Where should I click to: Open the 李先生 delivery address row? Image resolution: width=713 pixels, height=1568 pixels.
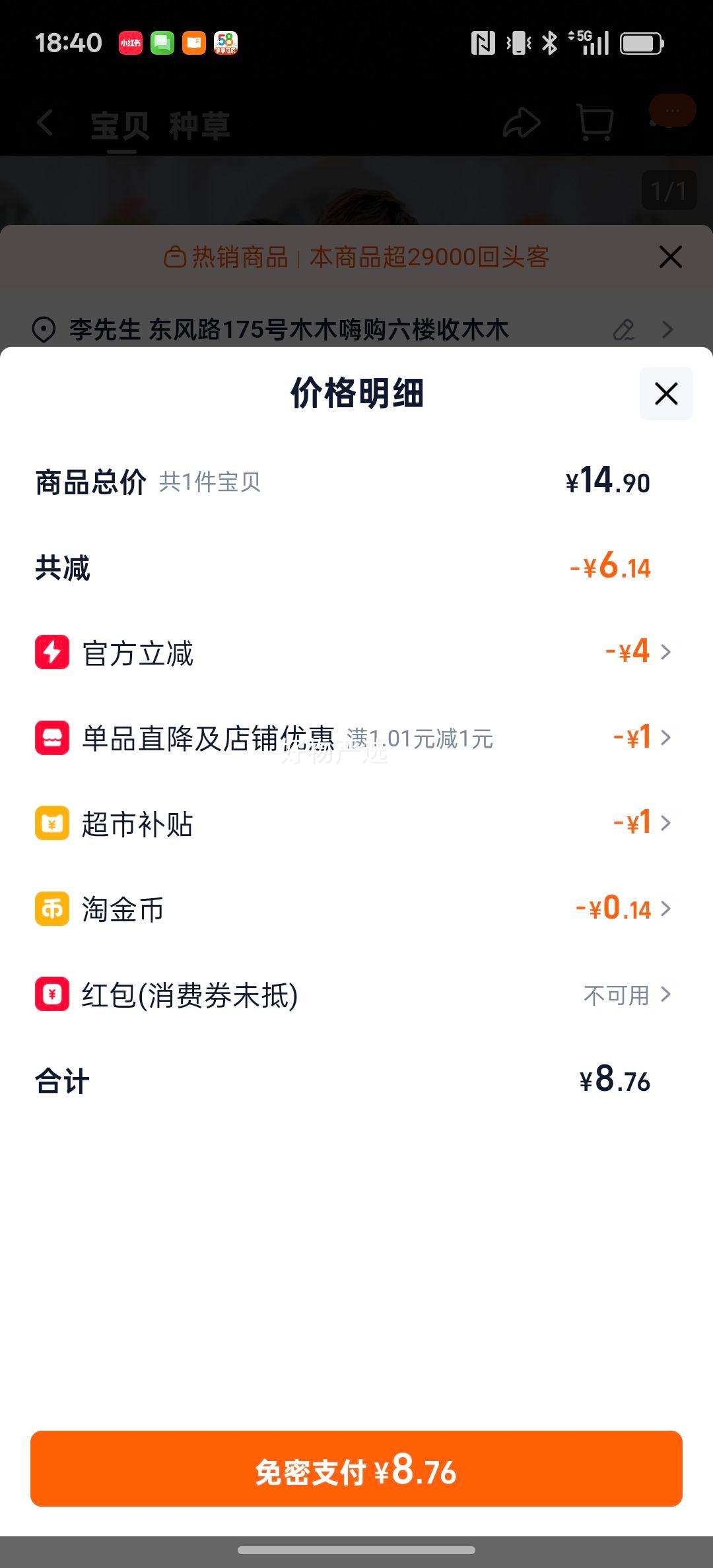289,329
